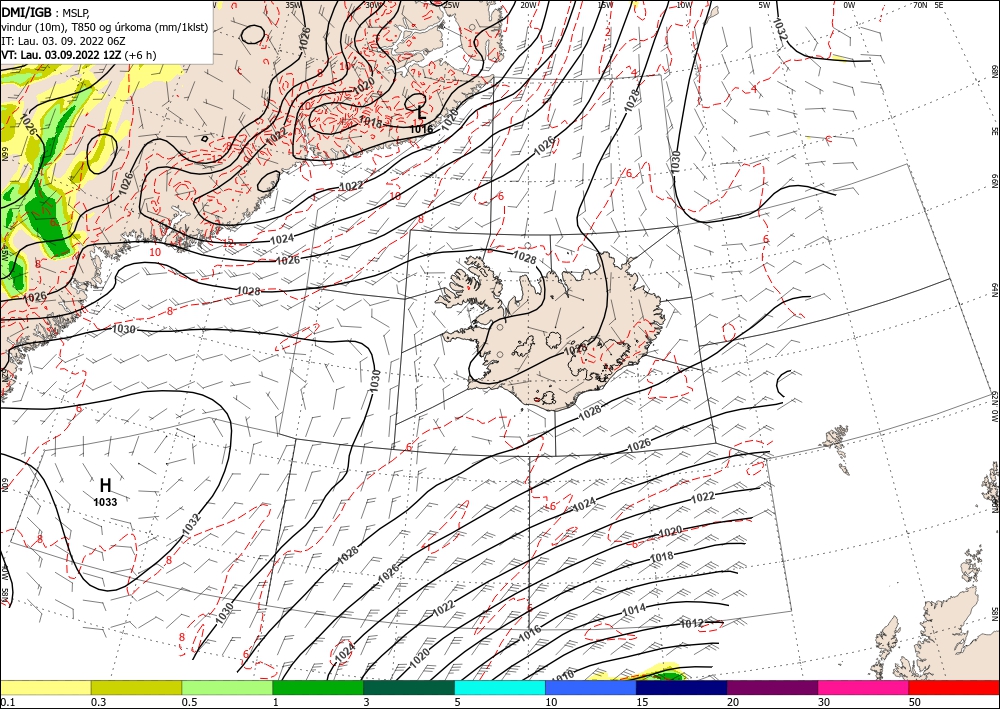Click the 1014 isobar label
Viewport: 1000px width, 709px height.
[x=634, y=609]
